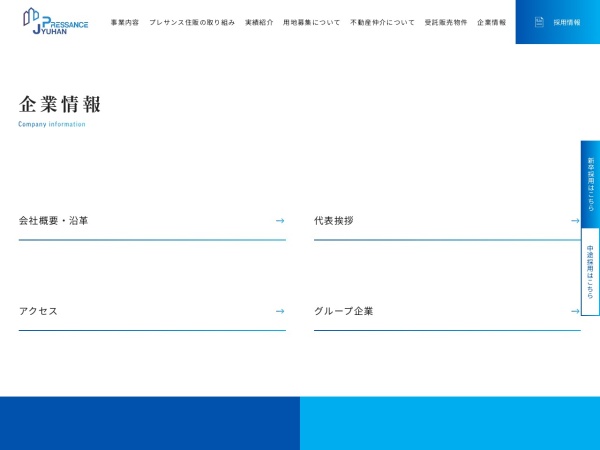The height and width of the screenshot is (450, 600).
Task: Open the 代表挨拶 link
Action: (447, 221)
